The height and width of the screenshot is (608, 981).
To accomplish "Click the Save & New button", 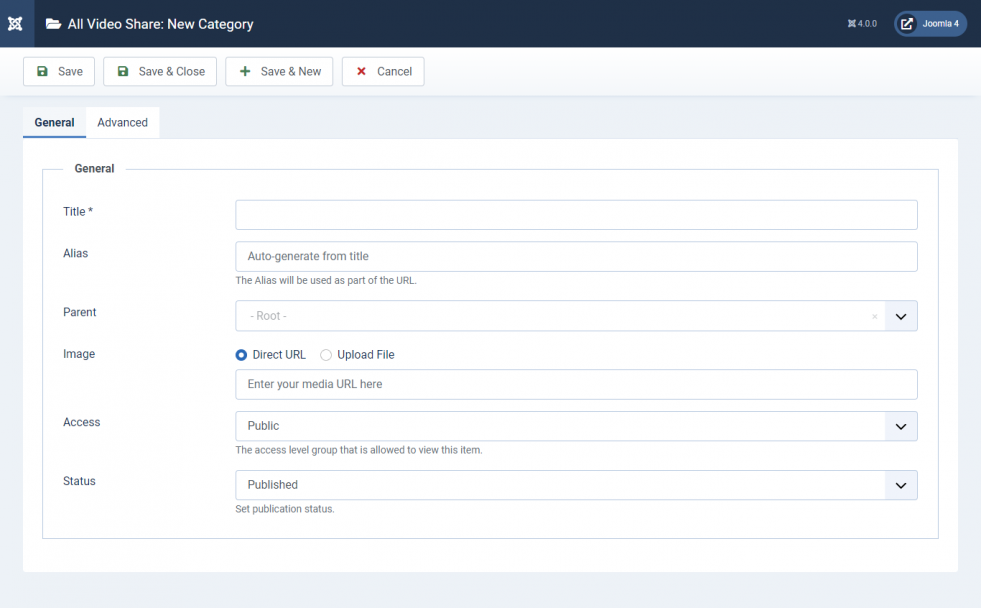I will (x=279, y=71).
